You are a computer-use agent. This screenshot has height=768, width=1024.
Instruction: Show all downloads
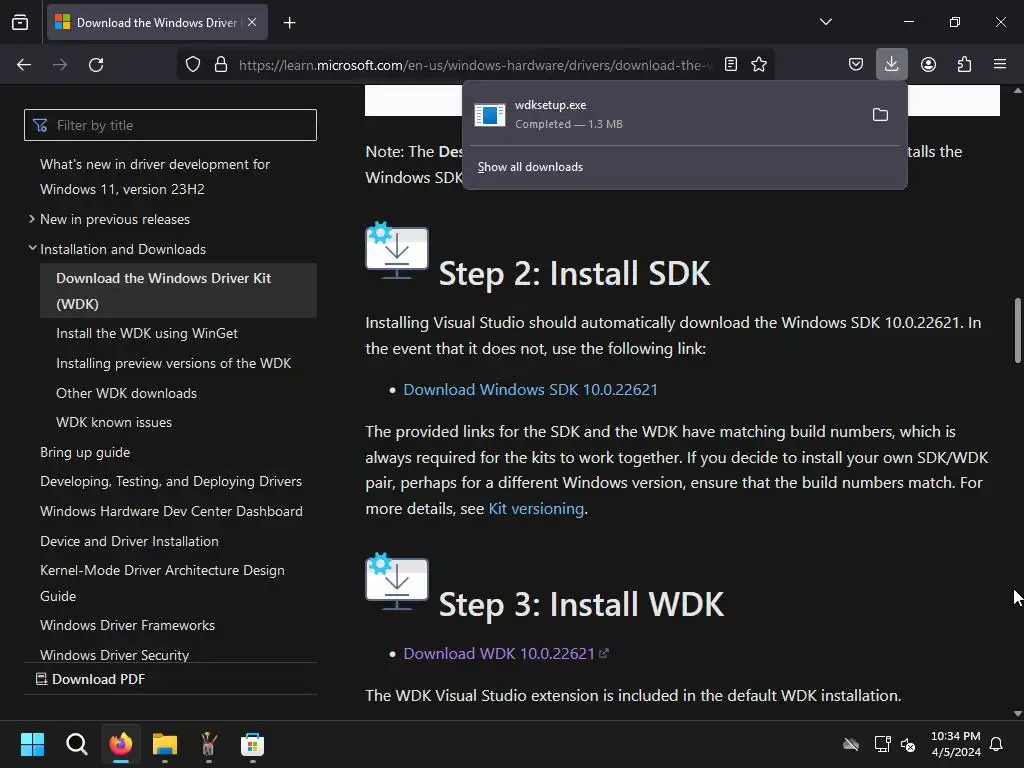[x=530, y=167]
